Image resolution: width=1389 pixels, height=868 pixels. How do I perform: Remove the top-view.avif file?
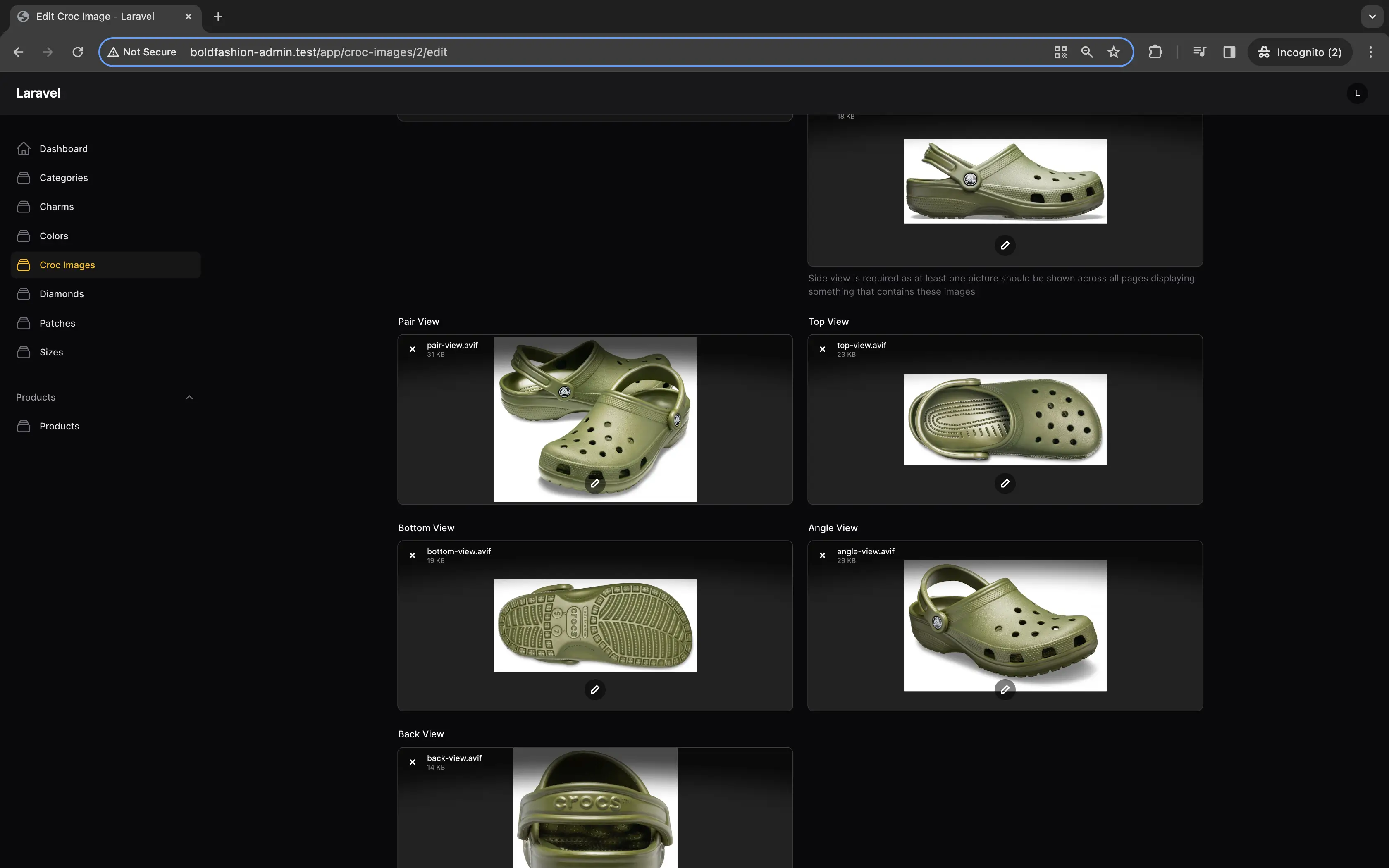[823, 349]
